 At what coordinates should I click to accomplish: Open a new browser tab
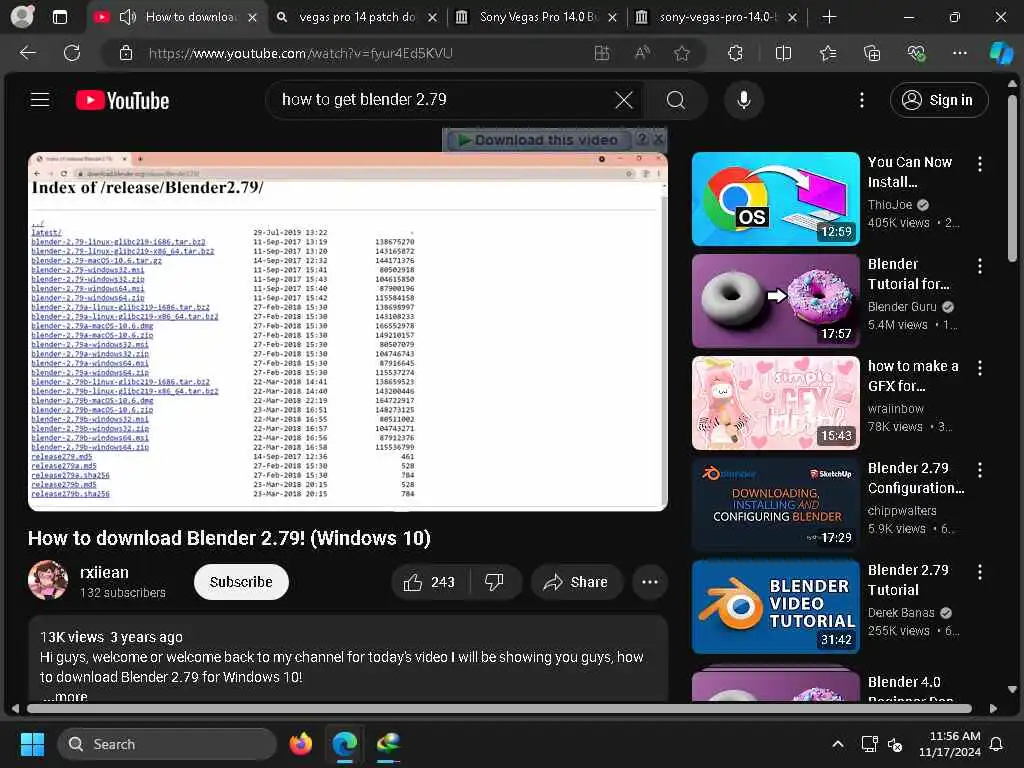coord(829,17)
